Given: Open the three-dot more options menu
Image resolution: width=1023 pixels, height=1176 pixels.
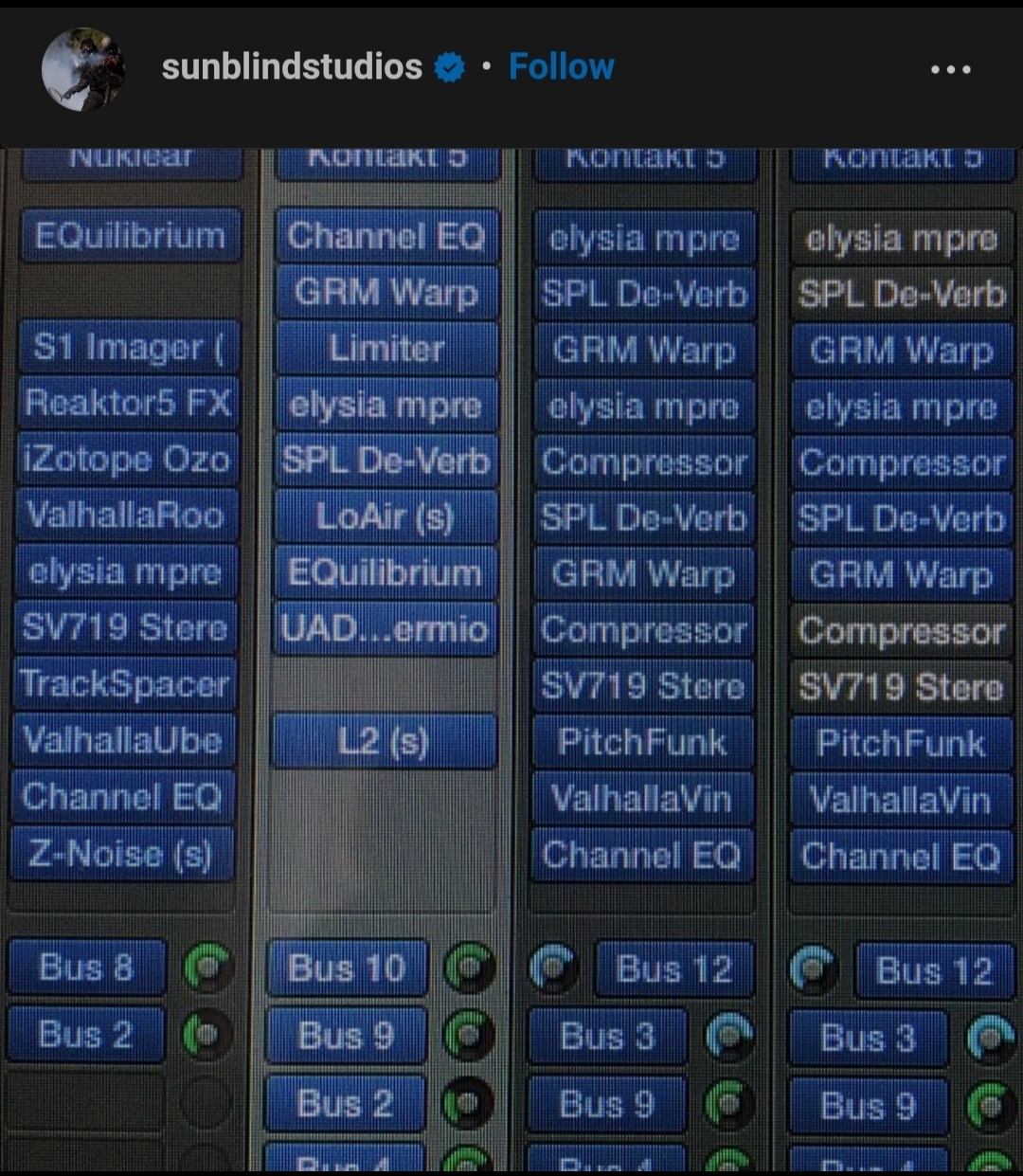Looking at the screenshot, I should click(950, 69).
